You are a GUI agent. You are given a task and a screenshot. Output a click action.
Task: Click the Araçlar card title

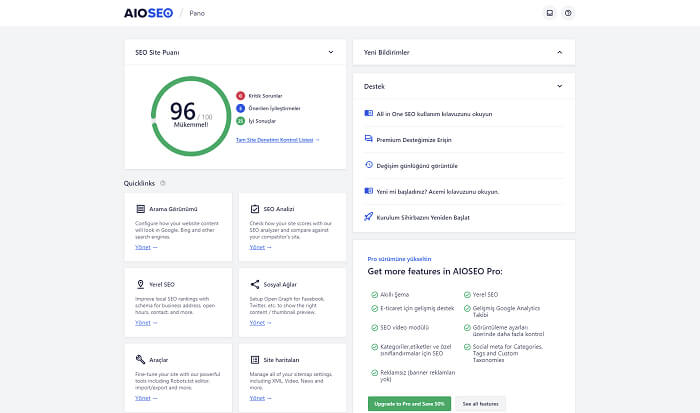158,360
